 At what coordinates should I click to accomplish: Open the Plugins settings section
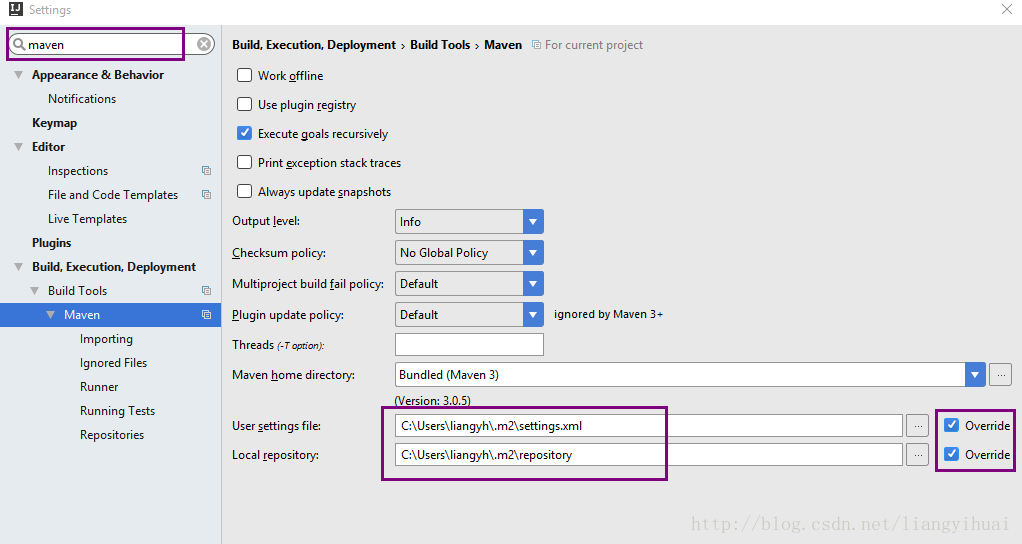tap(52, 243)
